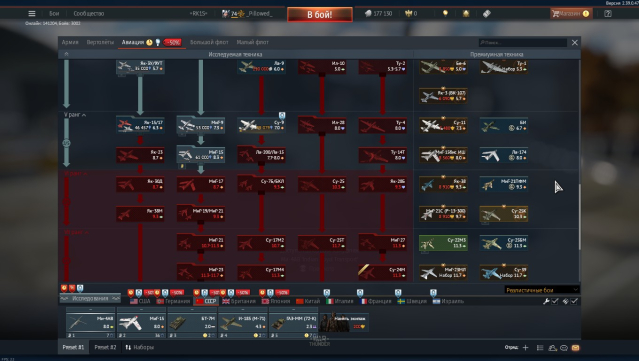Click the Golden Eagles currency icon

(x=408, y=13)
